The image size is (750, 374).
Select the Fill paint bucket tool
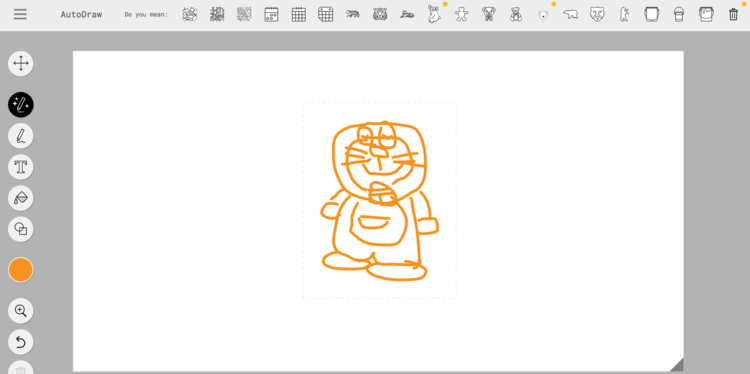pos(21,198)
